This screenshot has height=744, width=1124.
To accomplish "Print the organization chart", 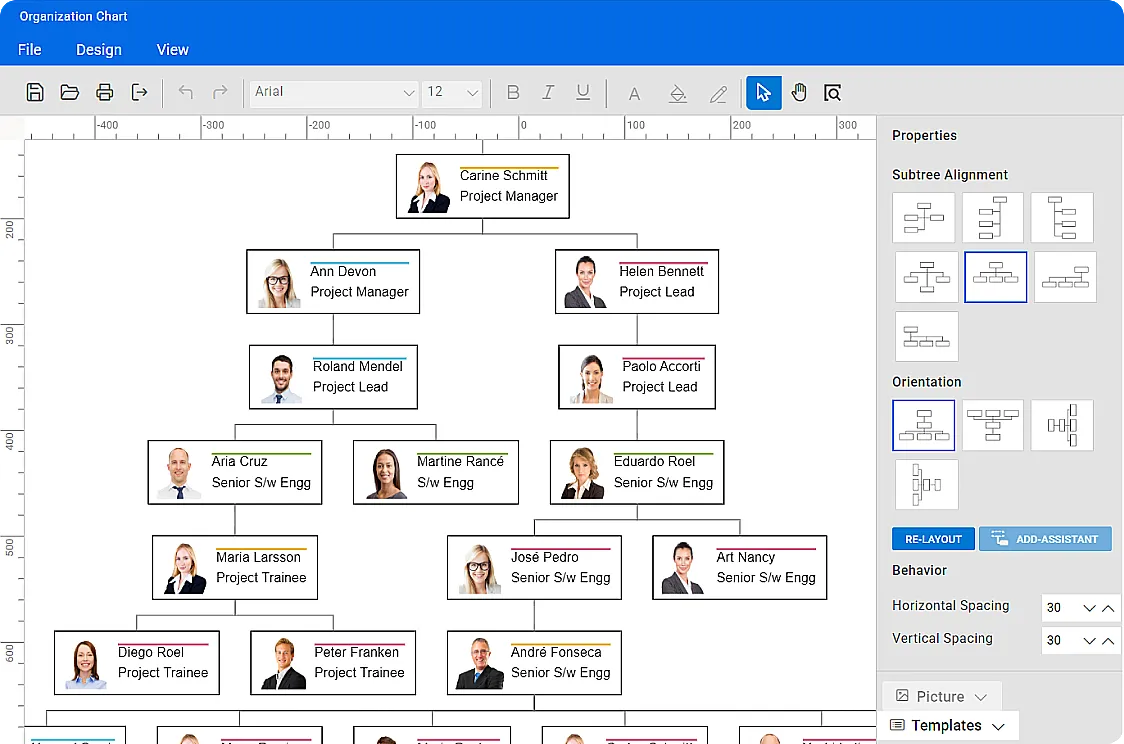I will pos(104,92).
